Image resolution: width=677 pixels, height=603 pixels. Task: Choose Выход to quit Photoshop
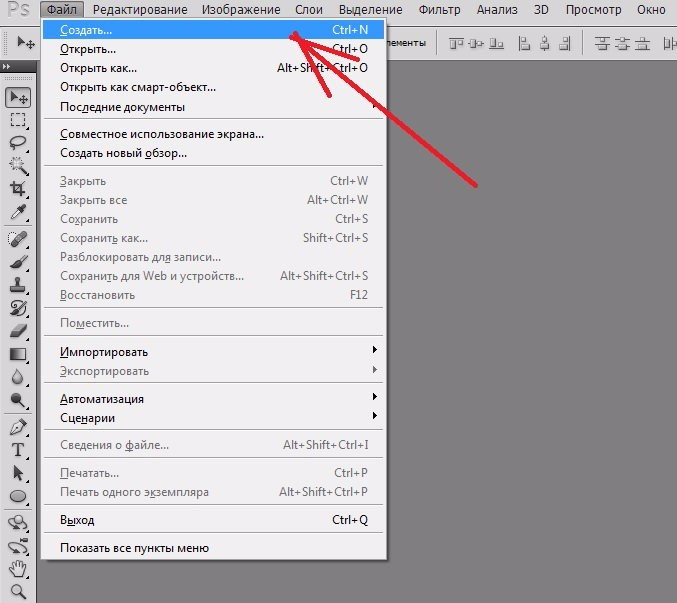(x=213, y=520)
